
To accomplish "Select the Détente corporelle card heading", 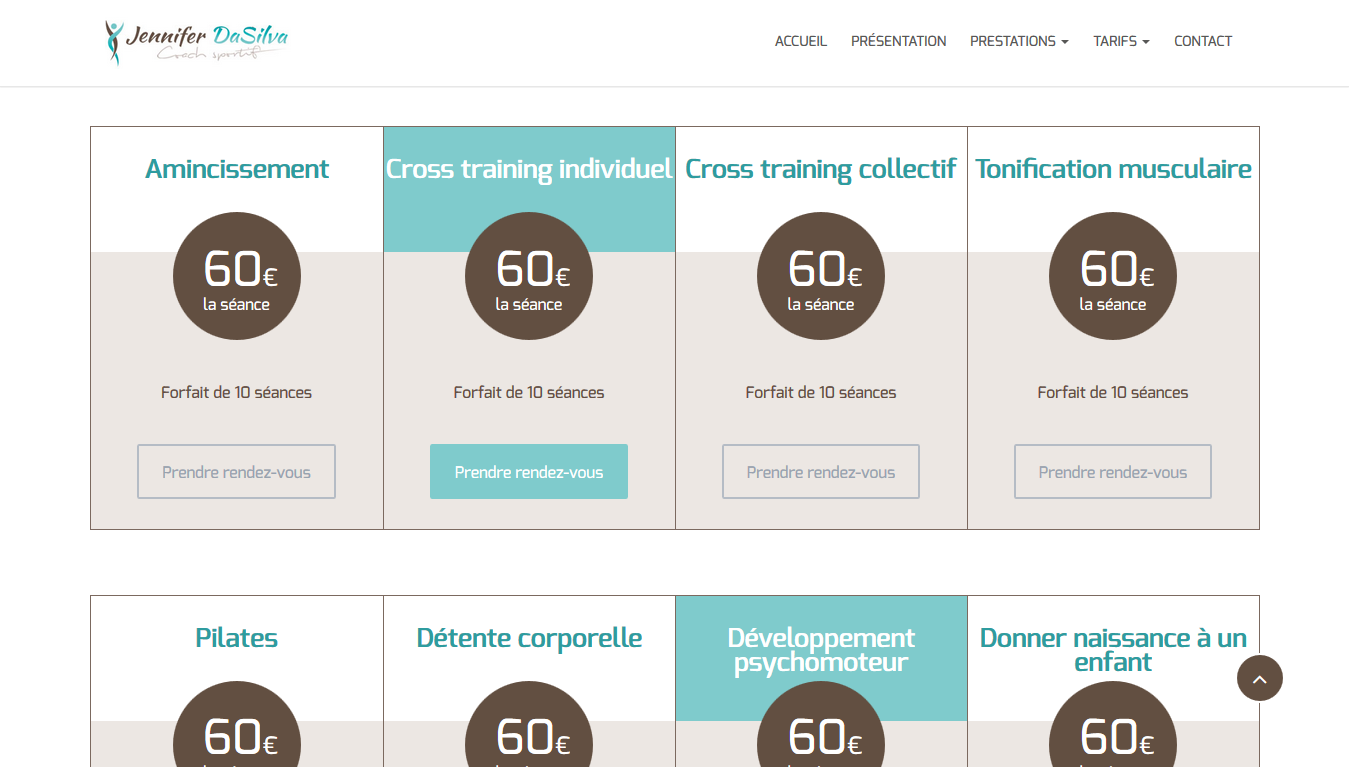I will 528,638.
